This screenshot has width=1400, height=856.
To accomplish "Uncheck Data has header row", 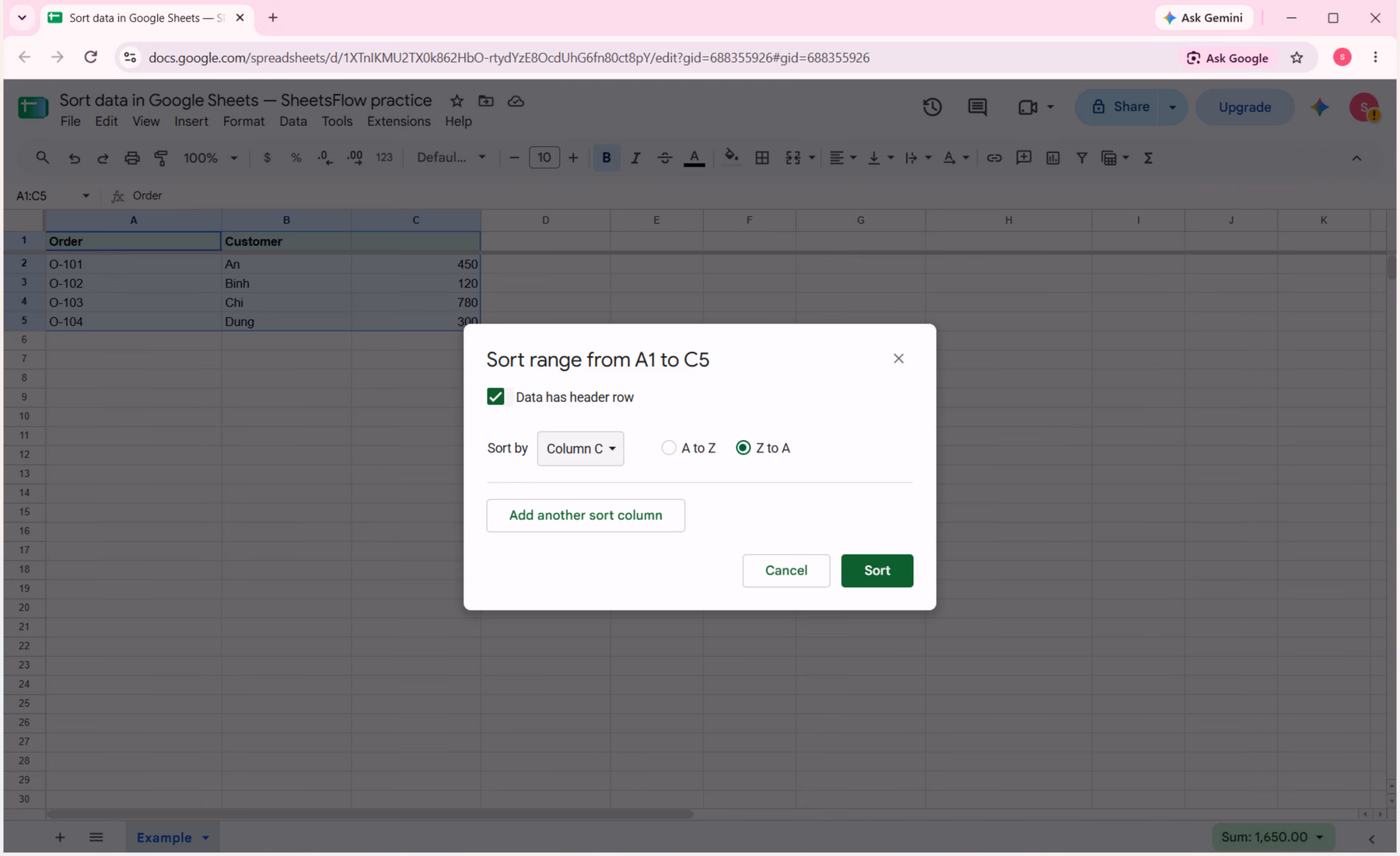I will pyautogui.click(x=495, y=397).
